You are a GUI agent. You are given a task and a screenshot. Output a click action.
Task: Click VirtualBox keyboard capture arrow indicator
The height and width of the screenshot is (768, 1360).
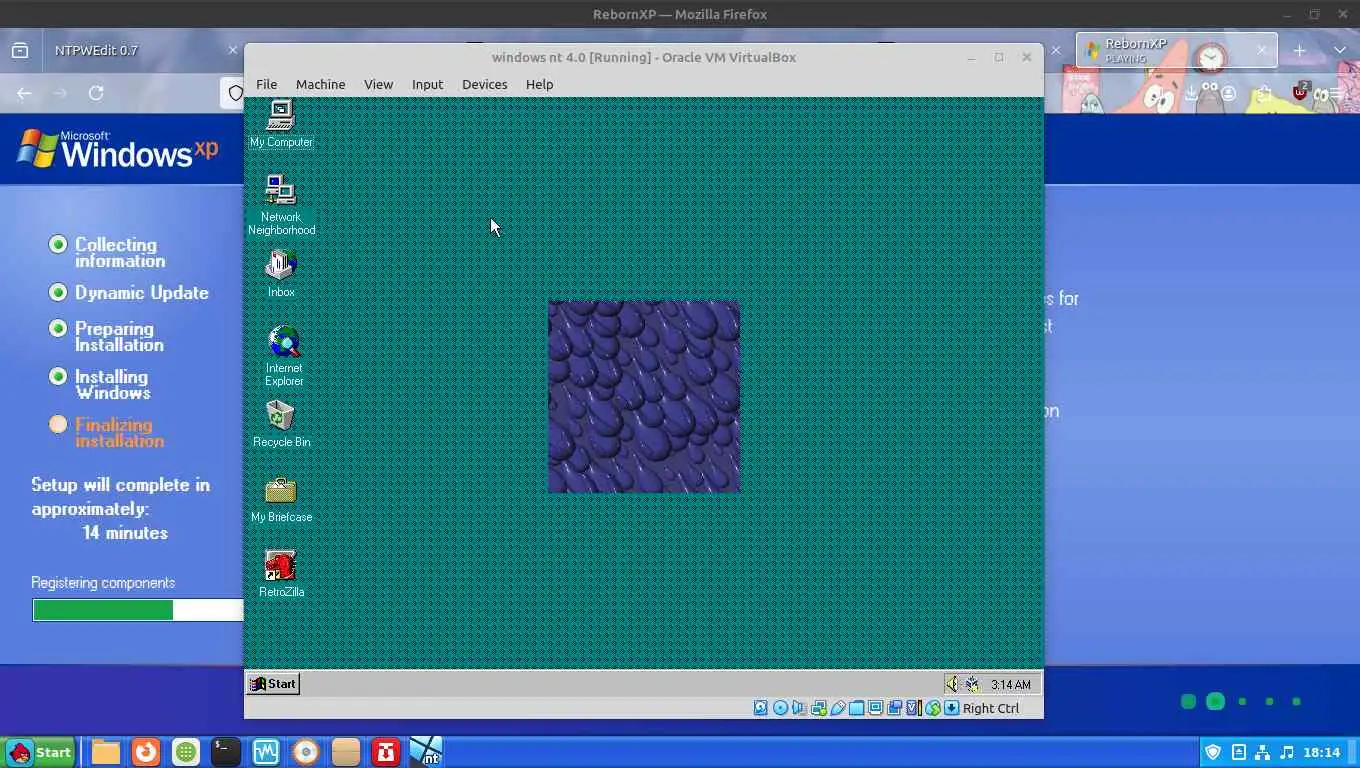[x=951, y=708]
